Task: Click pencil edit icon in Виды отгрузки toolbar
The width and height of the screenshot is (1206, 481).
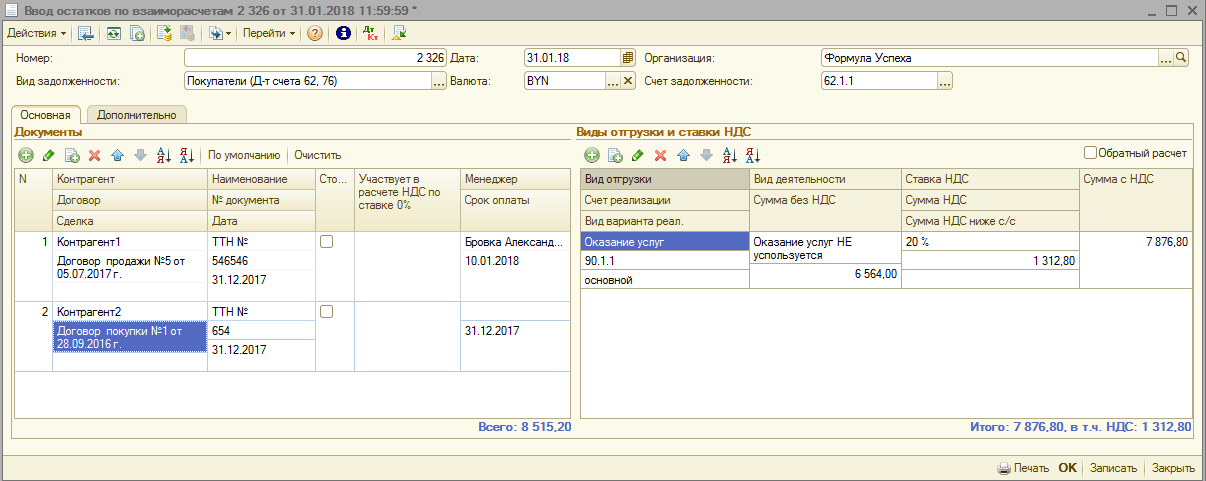Action: click(637, 155)
